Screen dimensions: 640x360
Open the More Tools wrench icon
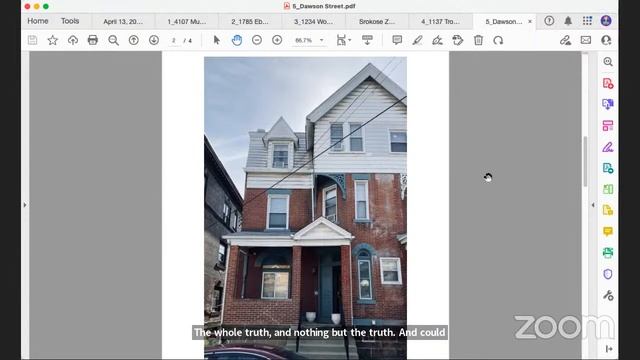[x=608, y=295]
